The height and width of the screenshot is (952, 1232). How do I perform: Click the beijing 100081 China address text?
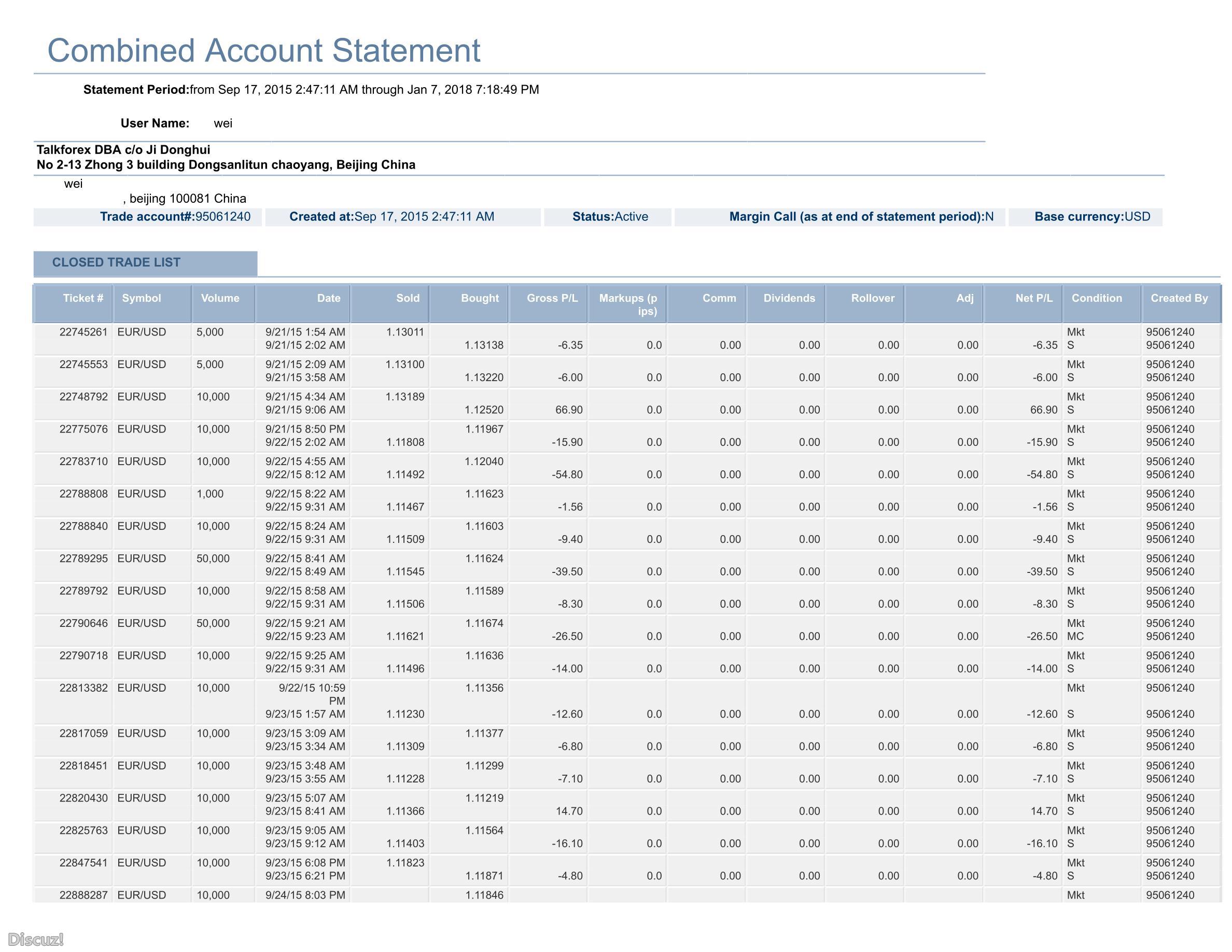tap(185, 199)
